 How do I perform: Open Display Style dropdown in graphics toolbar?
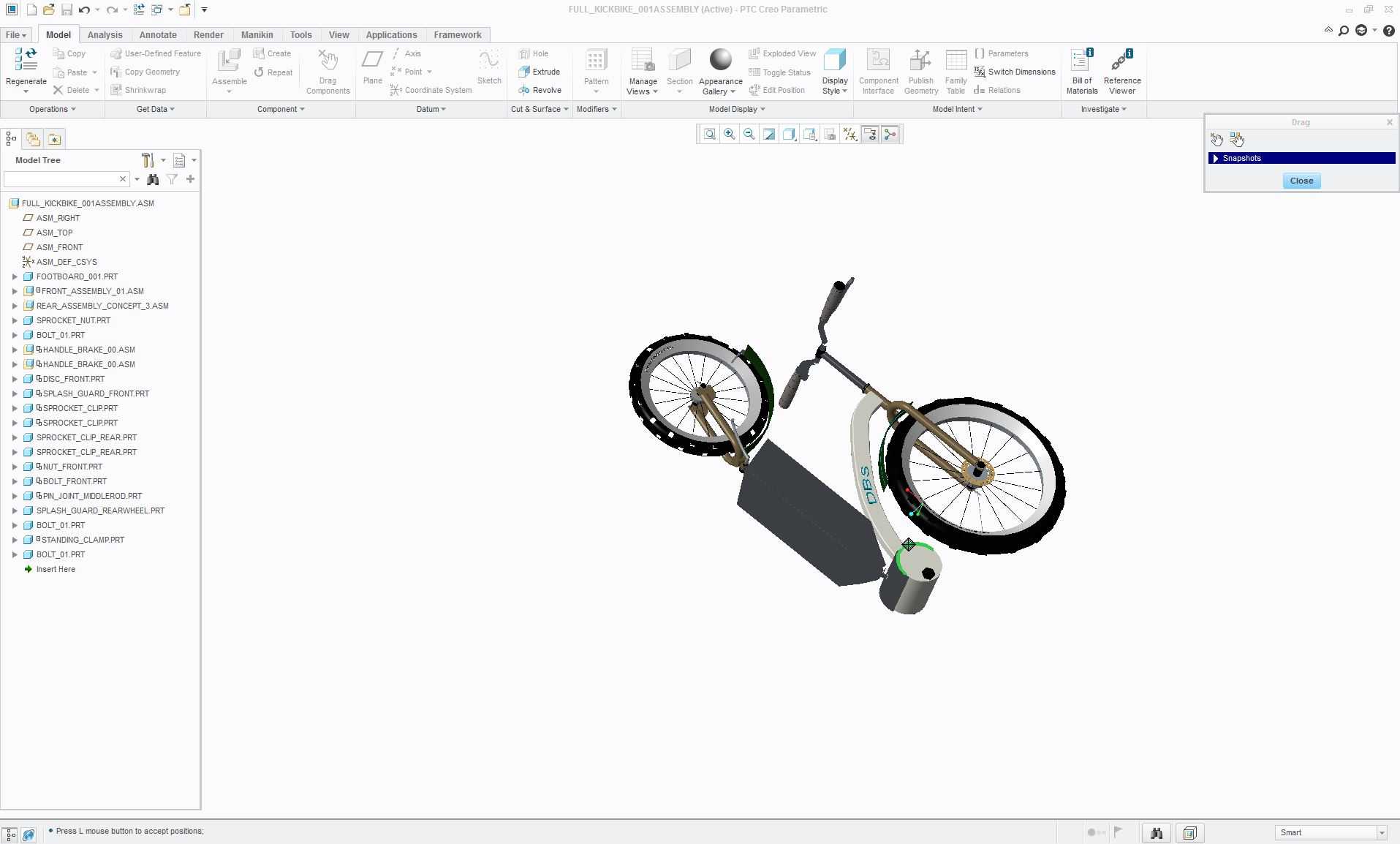pyautogui.click(x=789, y=134)
